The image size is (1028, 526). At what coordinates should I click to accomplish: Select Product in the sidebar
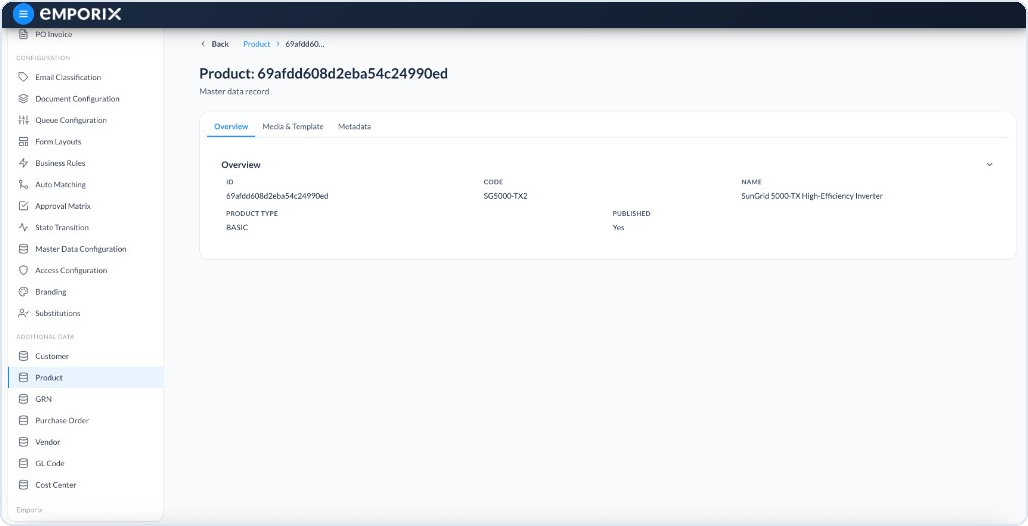click(86, 378)
